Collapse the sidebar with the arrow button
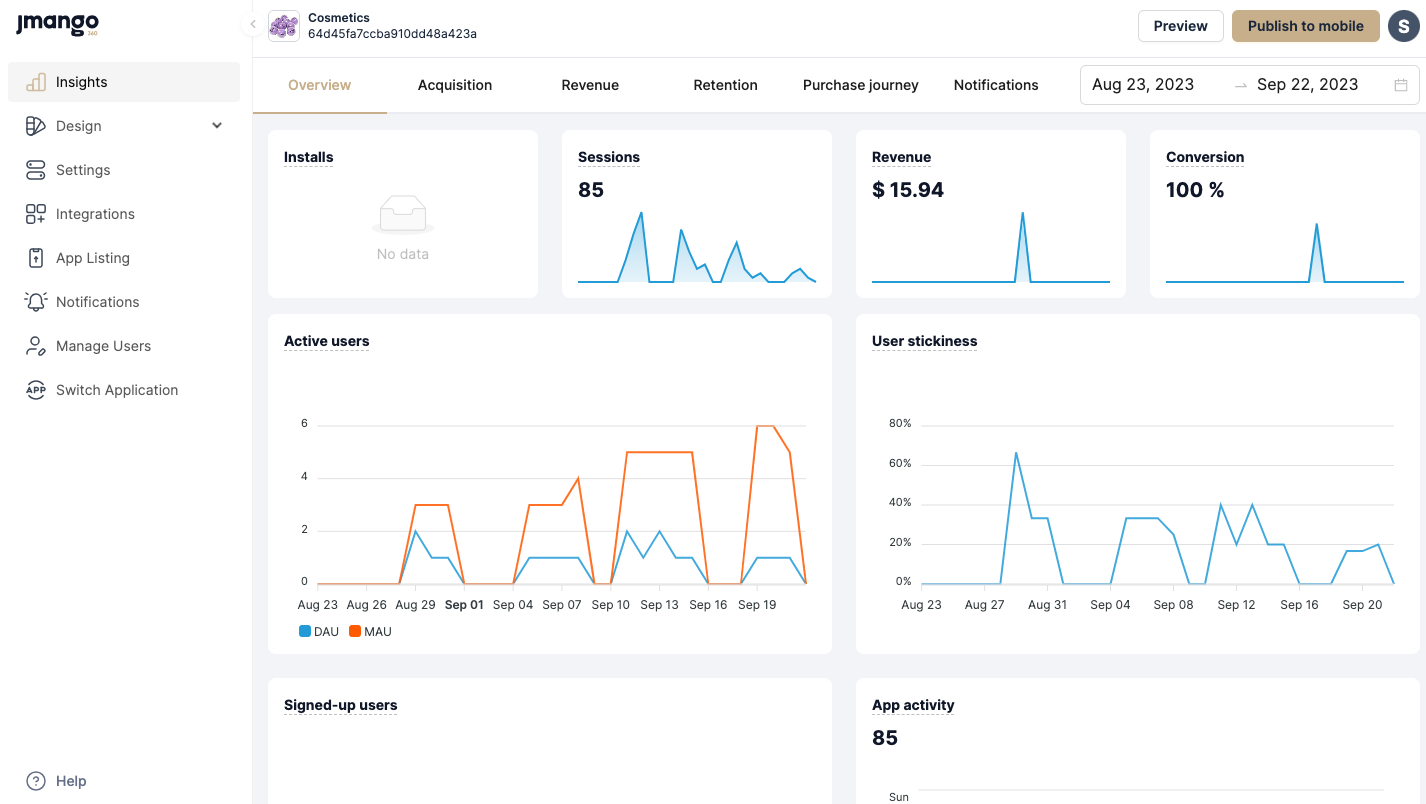Image resolution: width=1426 pixels, height=804 pixels. pos(253,25)
